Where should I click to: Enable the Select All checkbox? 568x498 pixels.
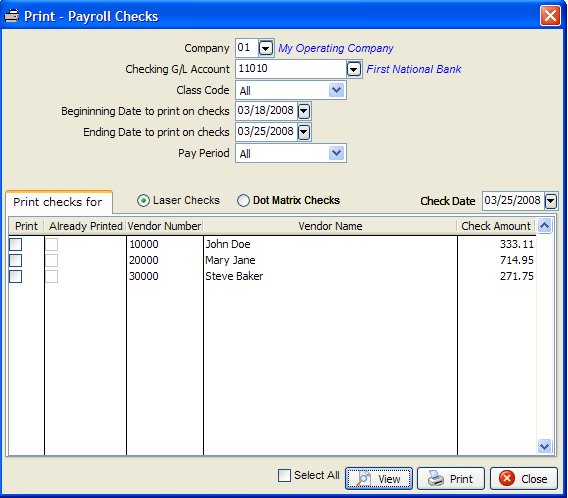pos(284,475)
